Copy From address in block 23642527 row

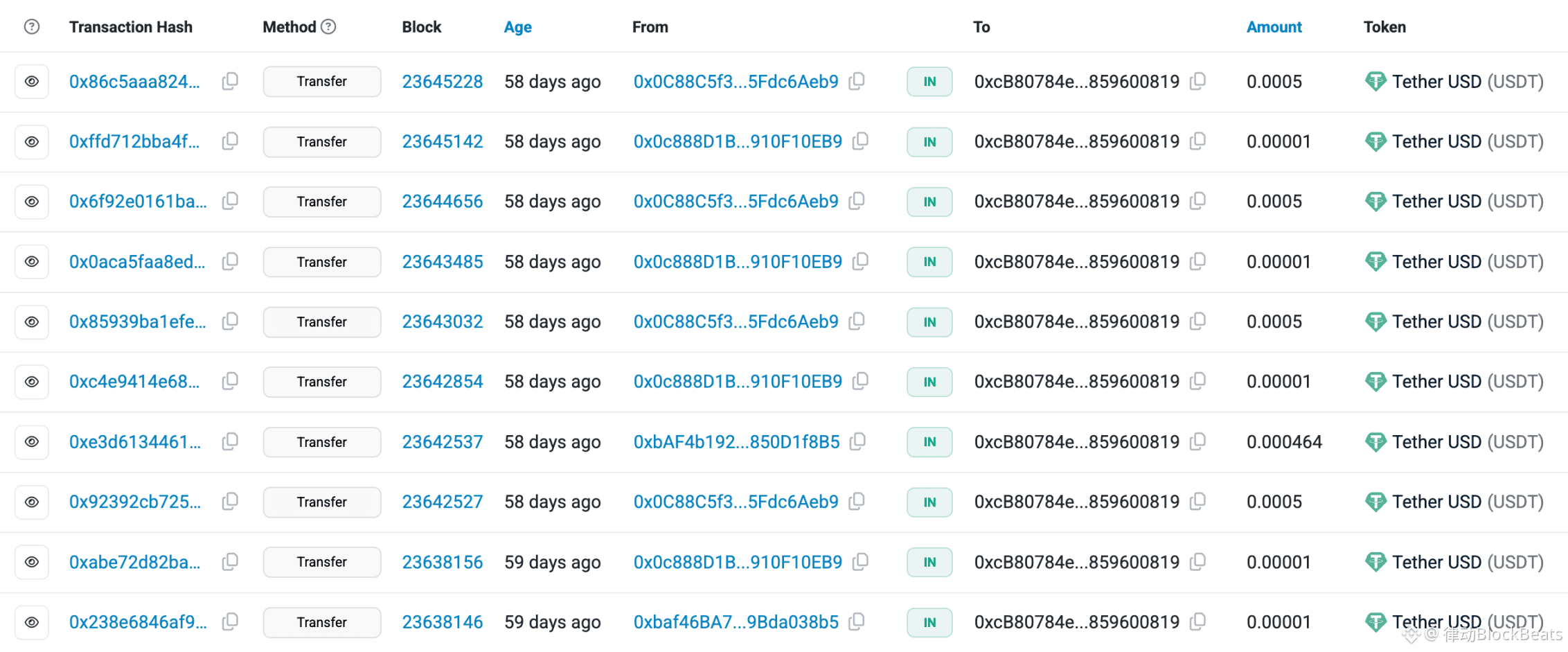pyautogui.click(x=857, y=502)
